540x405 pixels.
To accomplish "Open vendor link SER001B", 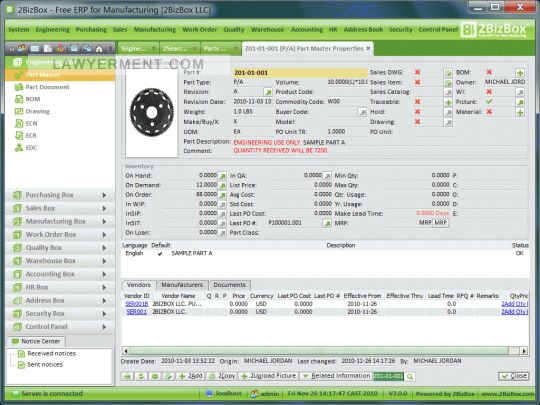I will pyautogui.click(x=137, y=304).
